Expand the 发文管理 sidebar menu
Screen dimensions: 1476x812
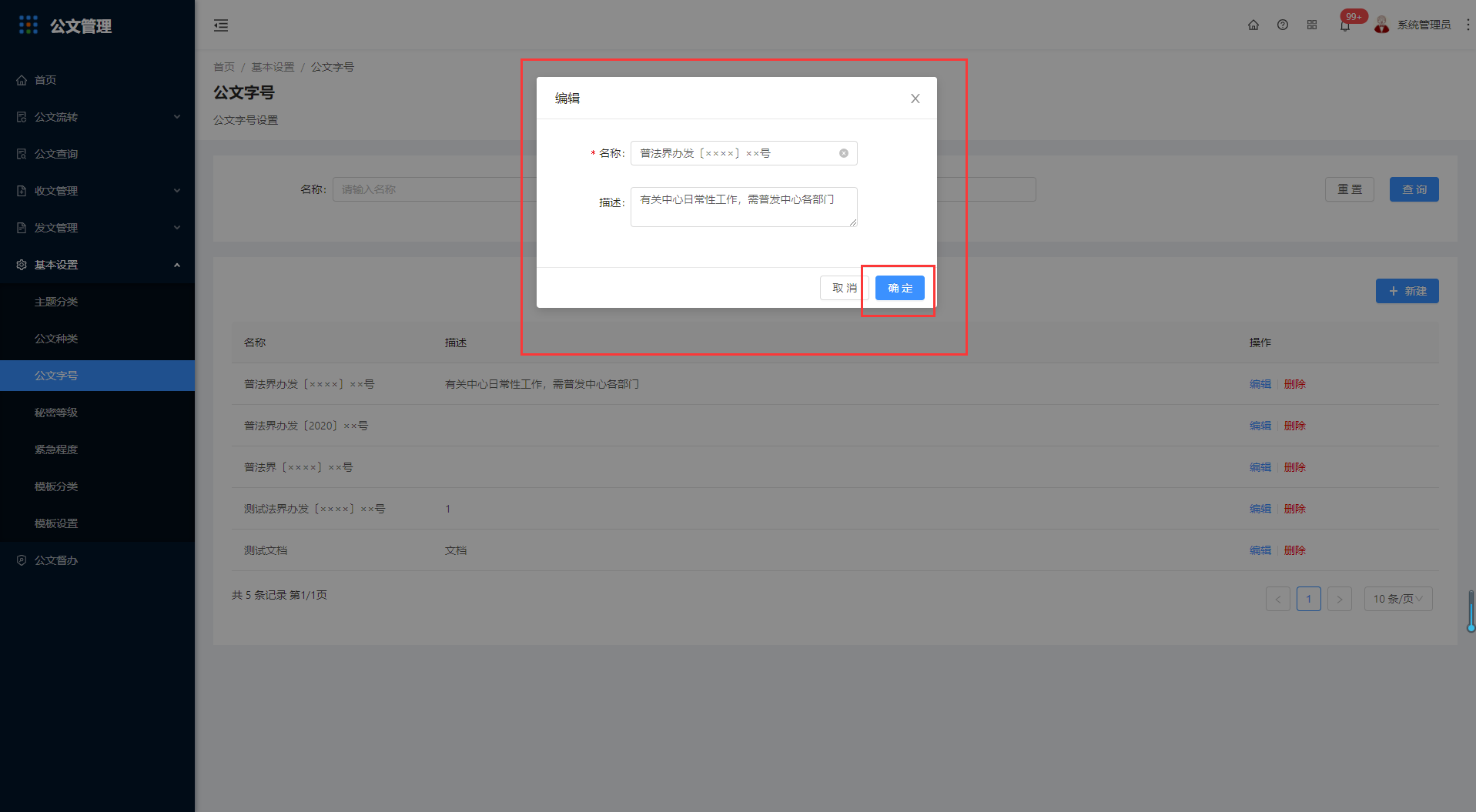[97, 228]
